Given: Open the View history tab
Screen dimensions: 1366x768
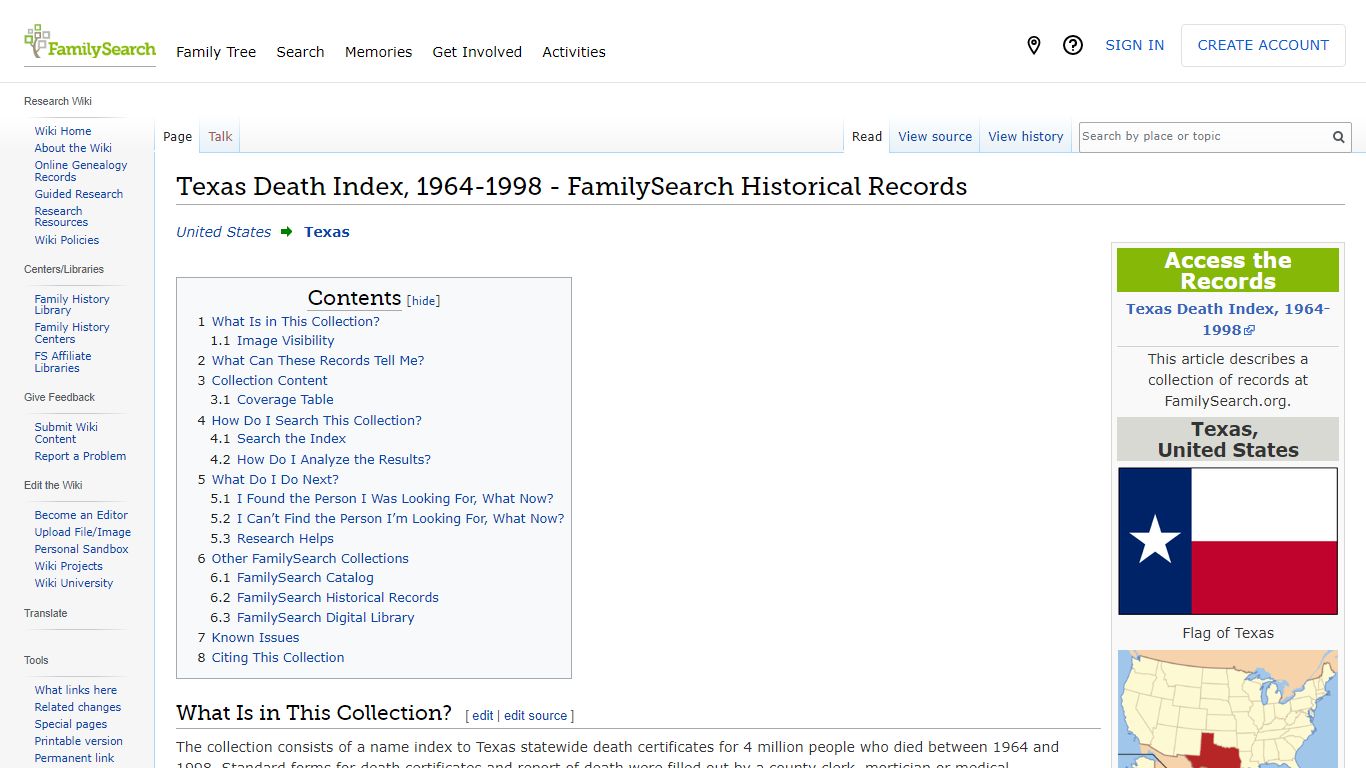Looking at the screenshot, I should click(x=1026, y=137).
